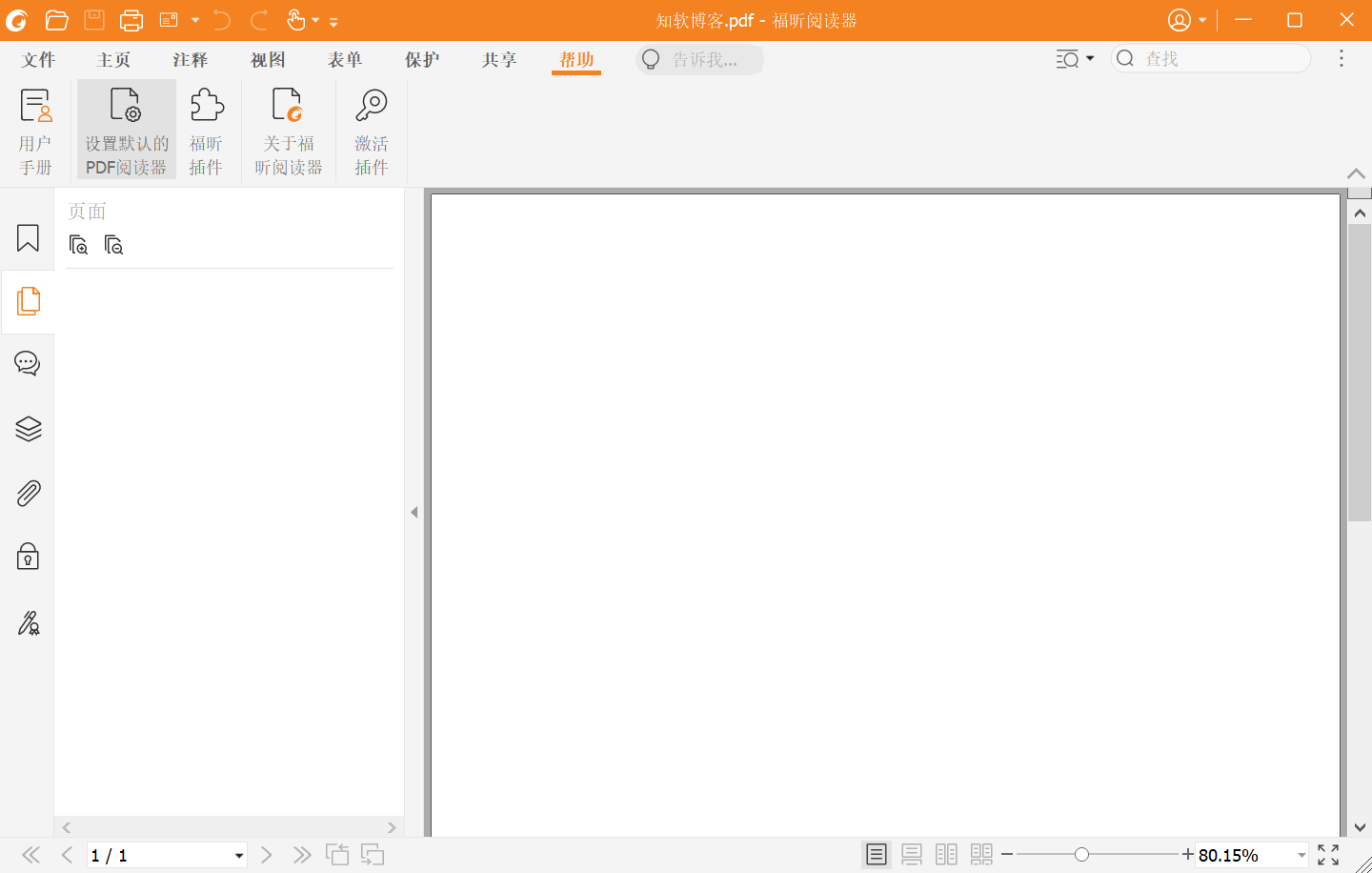
Task: Switch to the 视图 tab
Action: click(268, 60)
